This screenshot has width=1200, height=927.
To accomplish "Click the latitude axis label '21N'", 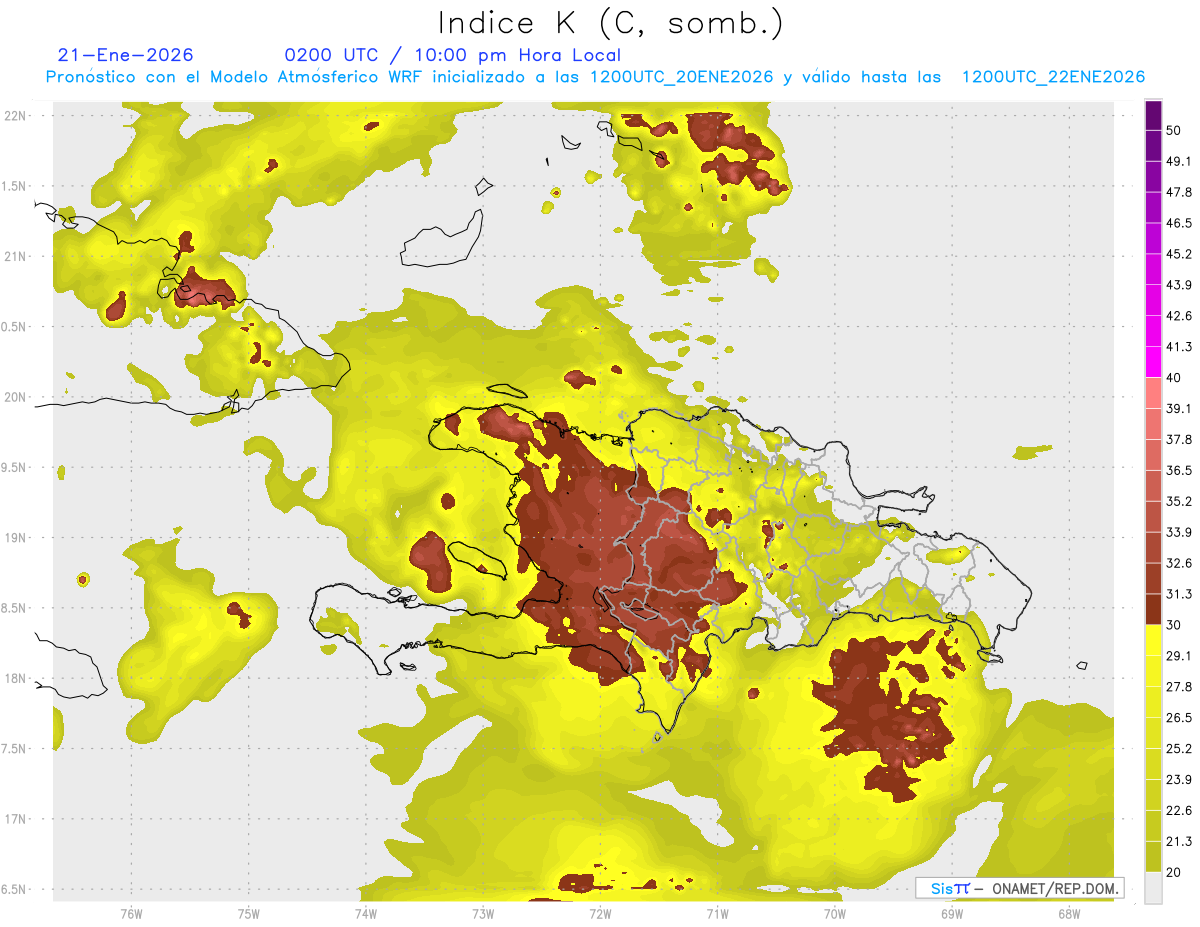I will click(x=16, y=256).
